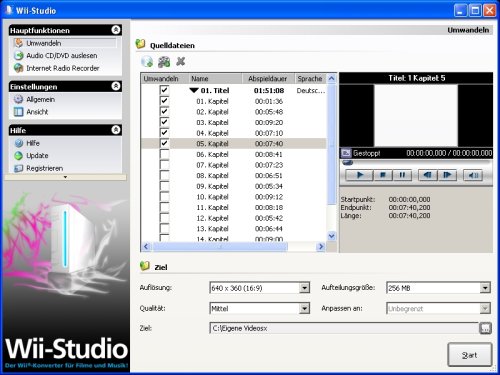Screen dimensions: 500x375
Task: Click the add video film-reel icon
Action: coord(164,61)
